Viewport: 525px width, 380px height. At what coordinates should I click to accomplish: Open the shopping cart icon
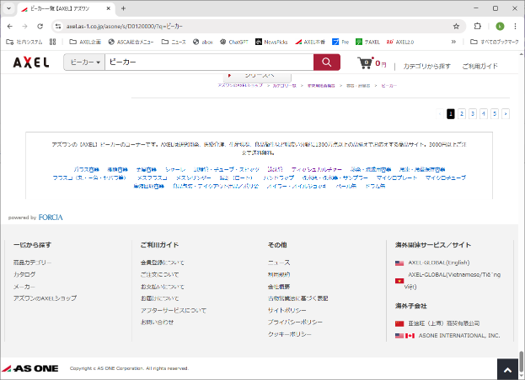[x=365, y=63]
